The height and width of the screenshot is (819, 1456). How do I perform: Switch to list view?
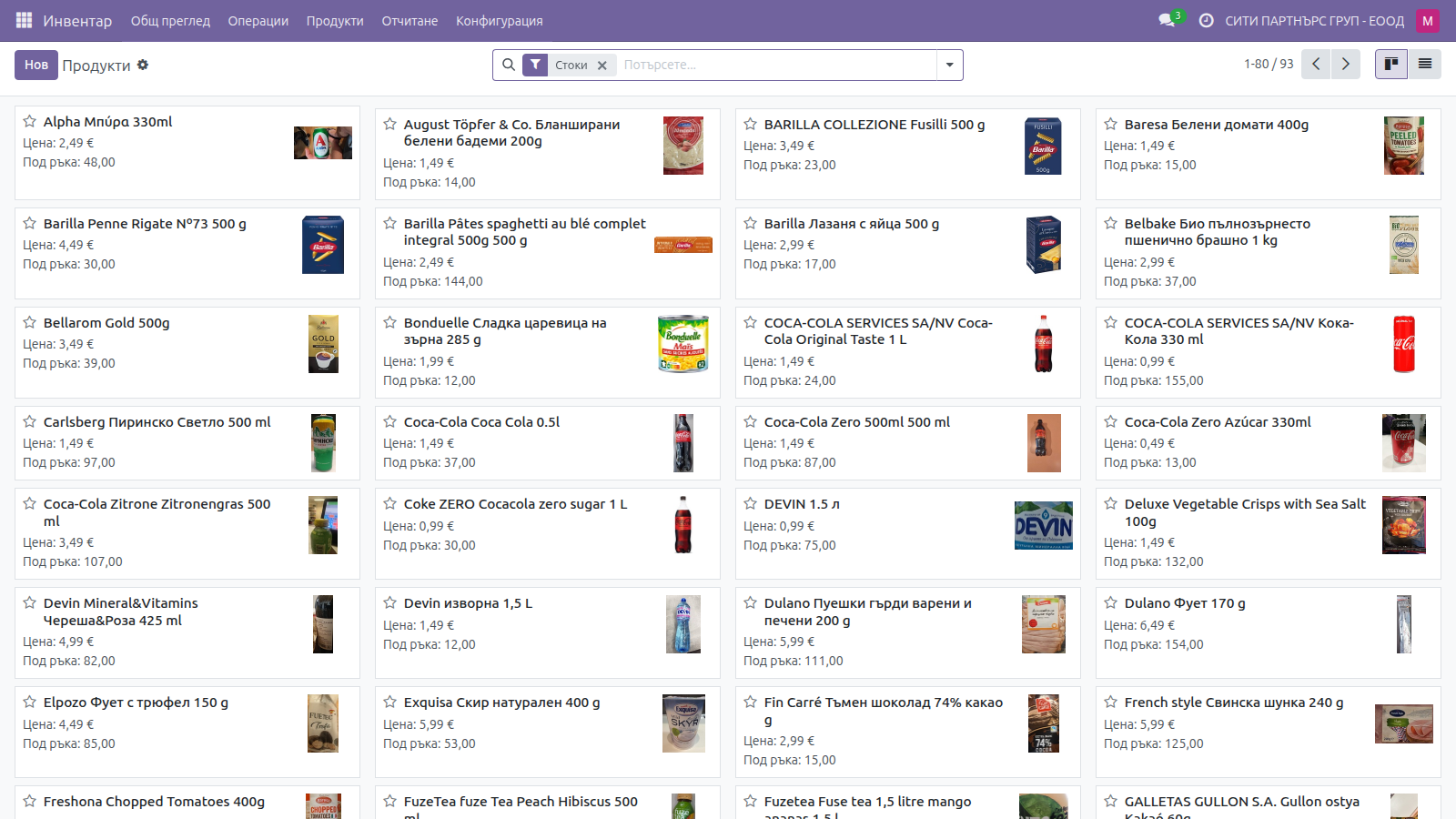pos(1425,64)
